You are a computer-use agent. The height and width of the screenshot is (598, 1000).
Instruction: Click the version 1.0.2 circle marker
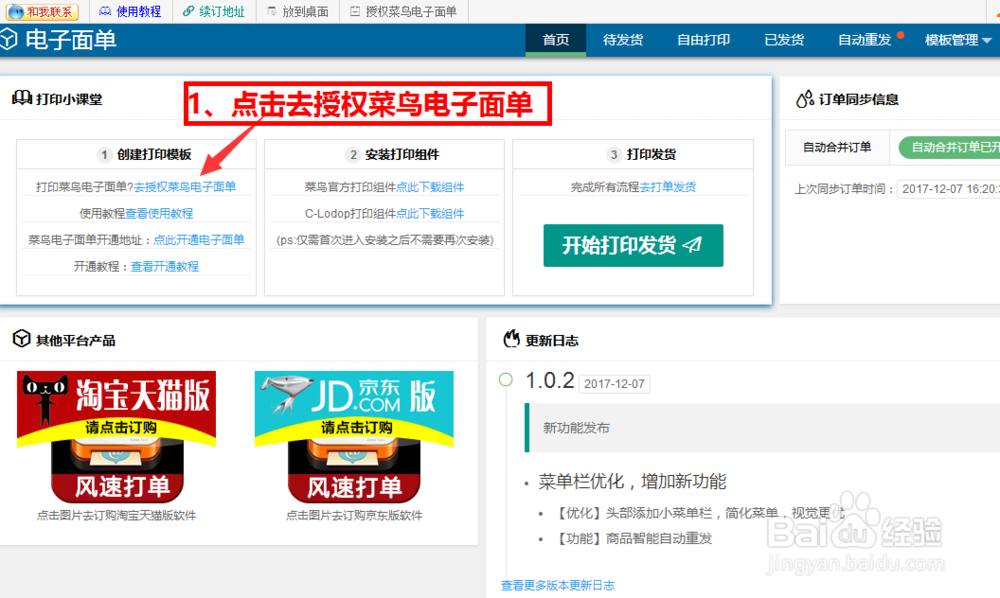coord(505,380)
